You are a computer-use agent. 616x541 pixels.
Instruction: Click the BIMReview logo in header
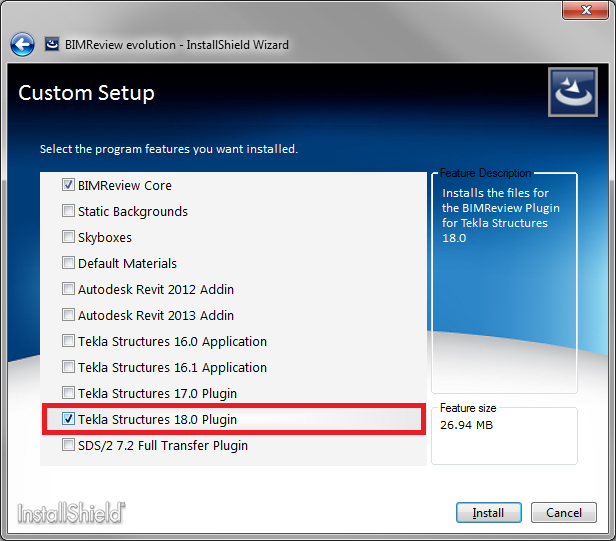[573, 92]
